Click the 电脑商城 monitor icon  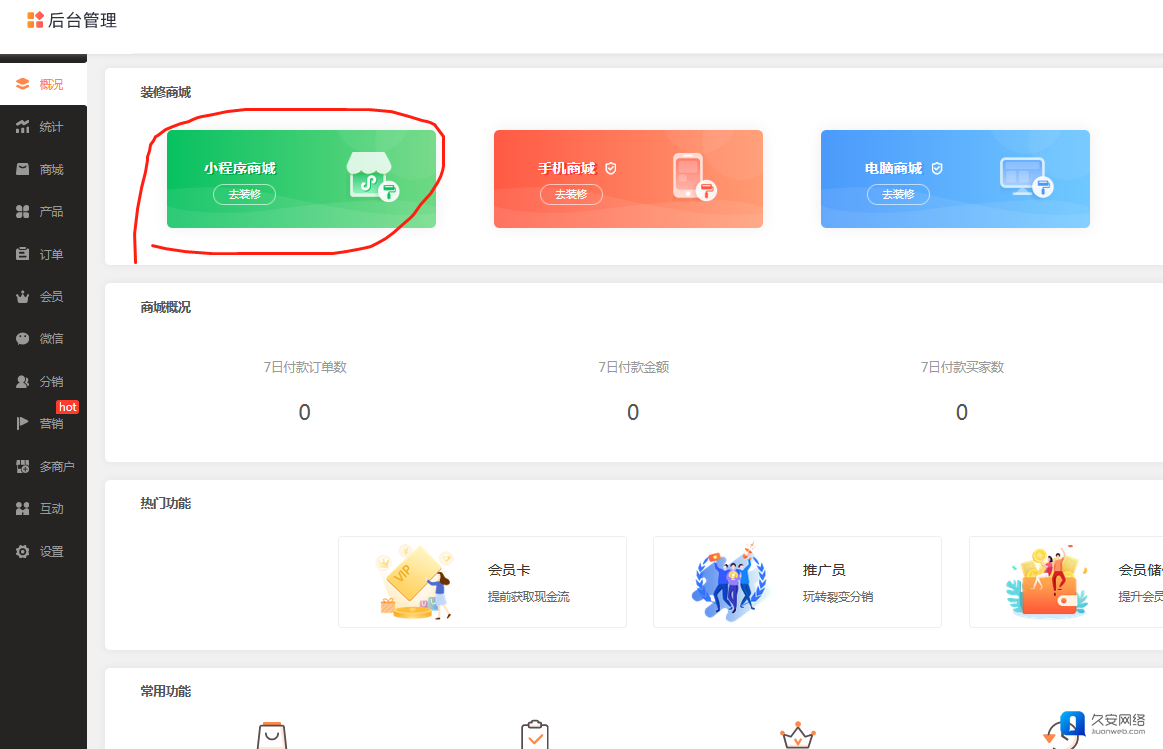click(1026, 176)
